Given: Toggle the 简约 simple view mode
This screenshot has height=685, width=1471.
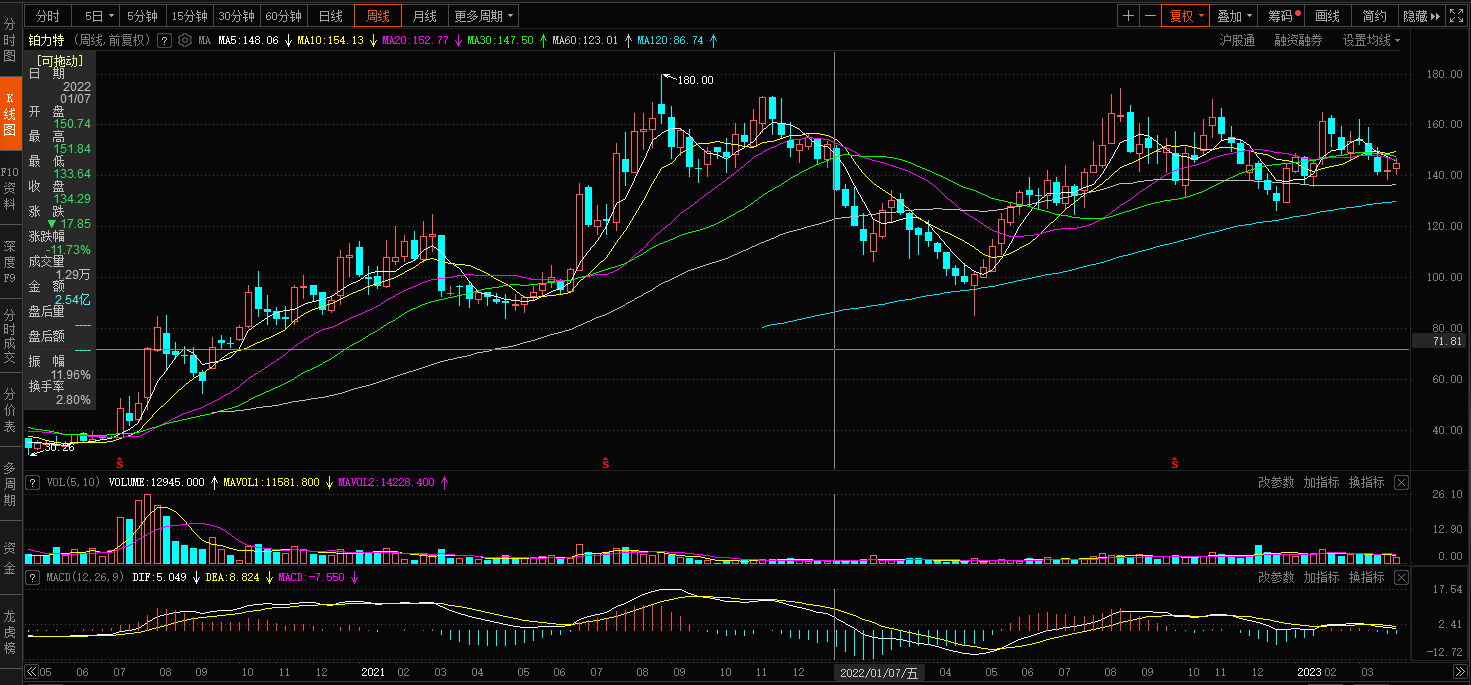Looking at the screenshot, I should click(1375, 16).
